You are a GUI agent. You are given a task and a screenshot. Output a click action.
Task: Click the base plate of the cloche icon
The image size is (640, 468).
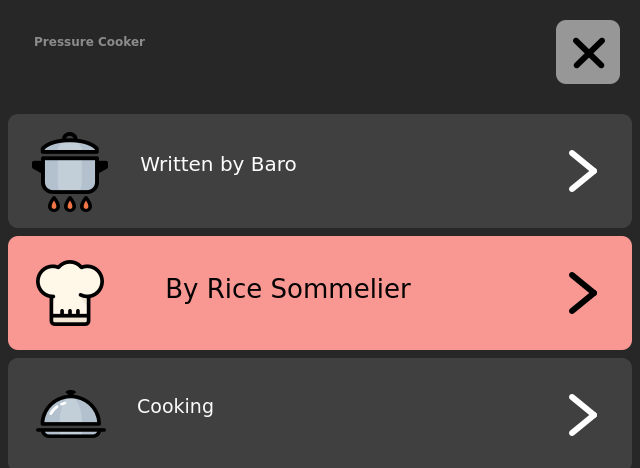[70, 432]
